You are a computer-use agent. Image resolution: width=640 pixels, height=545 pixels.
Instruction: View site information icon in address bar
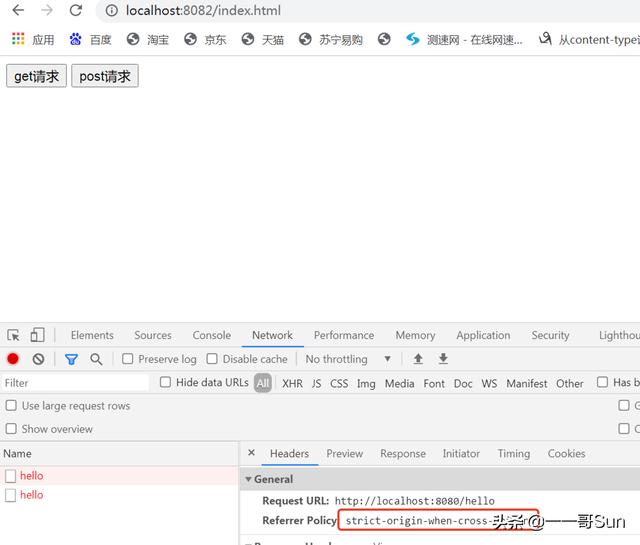[111, 11]
